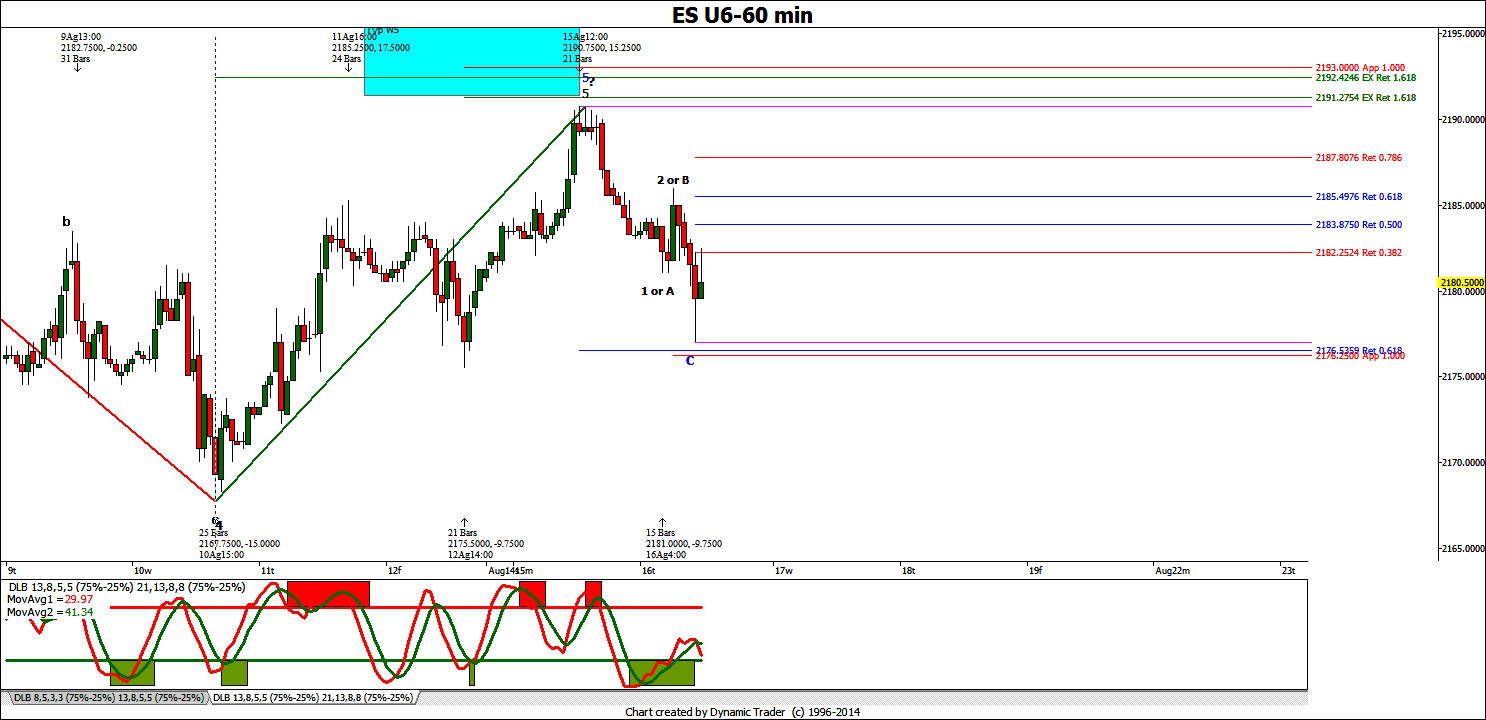Viewport: 1486px width, 720px height.
Task: Click the 2170.0000 price axis label
Action: click(x=1462, y=463)
